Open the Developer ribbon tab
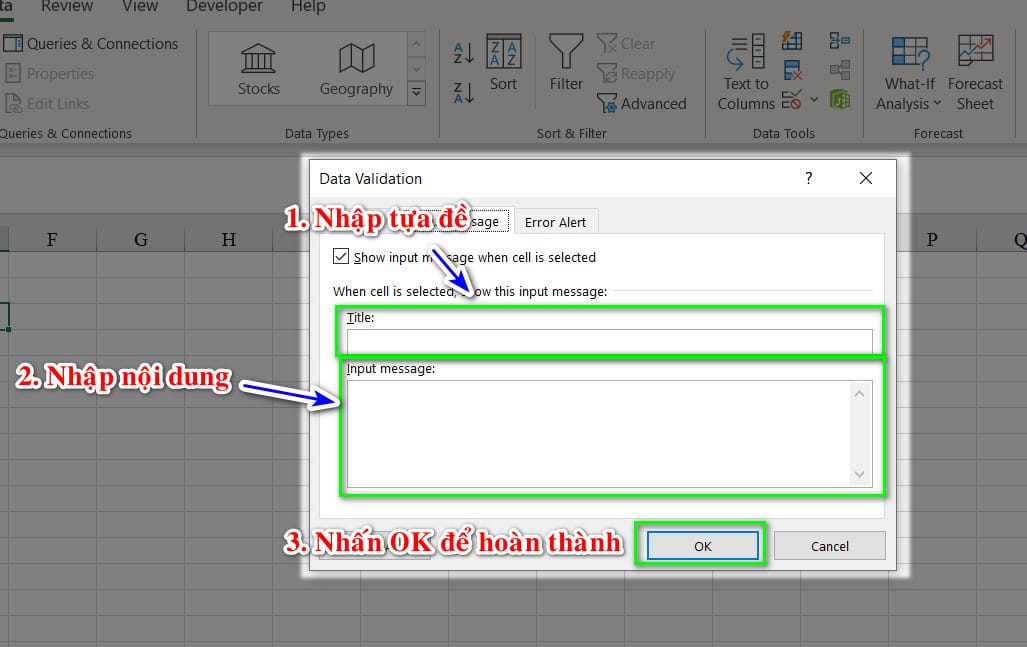 click(x=224, y=7)
